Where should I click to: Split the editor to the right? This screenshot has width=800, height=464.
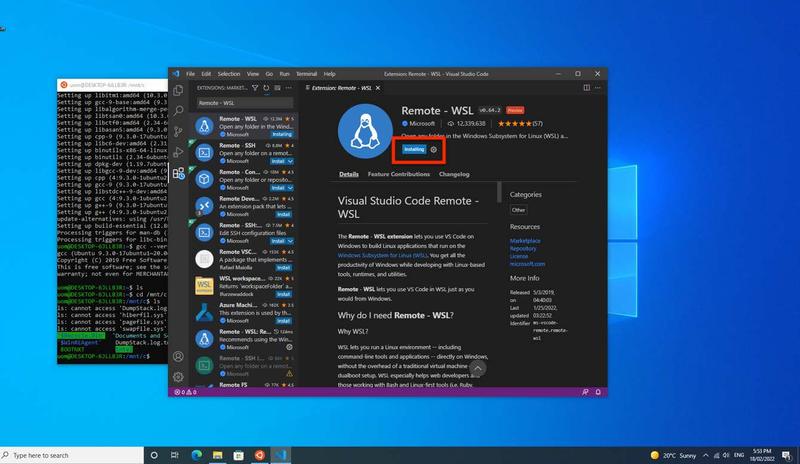[x=587, y=88]
